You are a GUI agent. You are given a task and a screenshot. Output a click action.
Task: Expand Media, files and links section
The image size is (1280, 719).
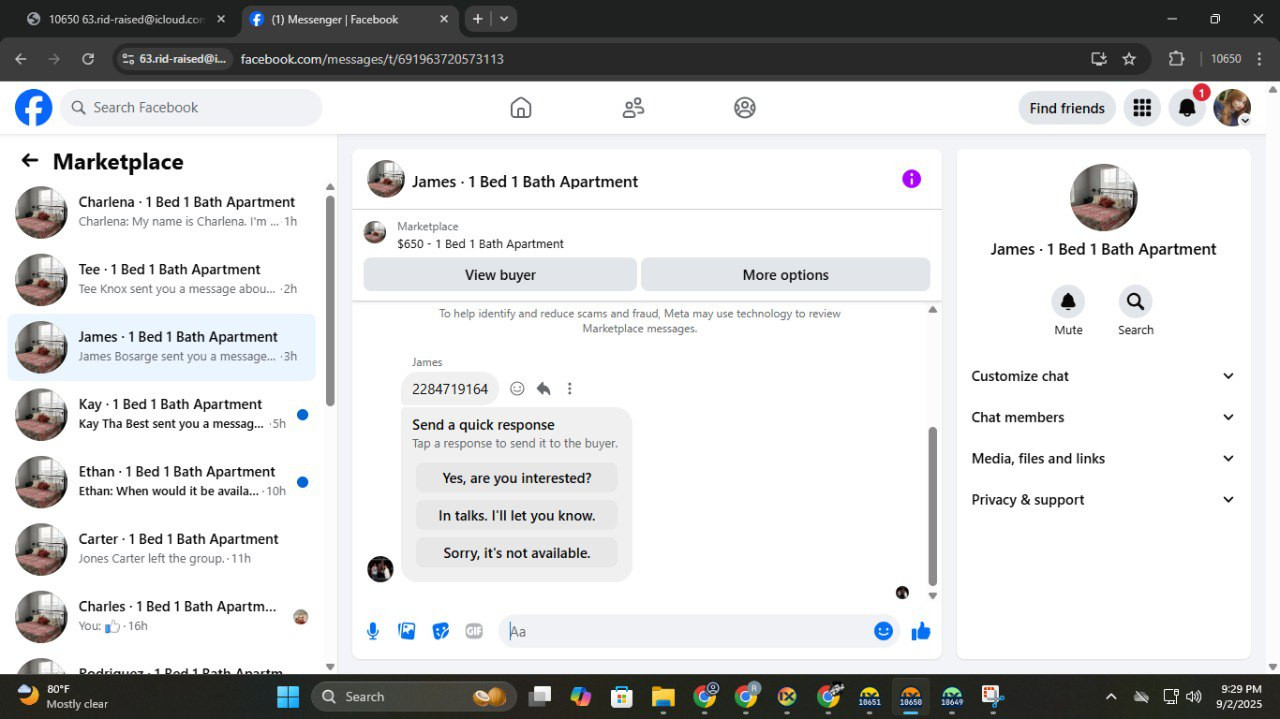click(1103, 458)
